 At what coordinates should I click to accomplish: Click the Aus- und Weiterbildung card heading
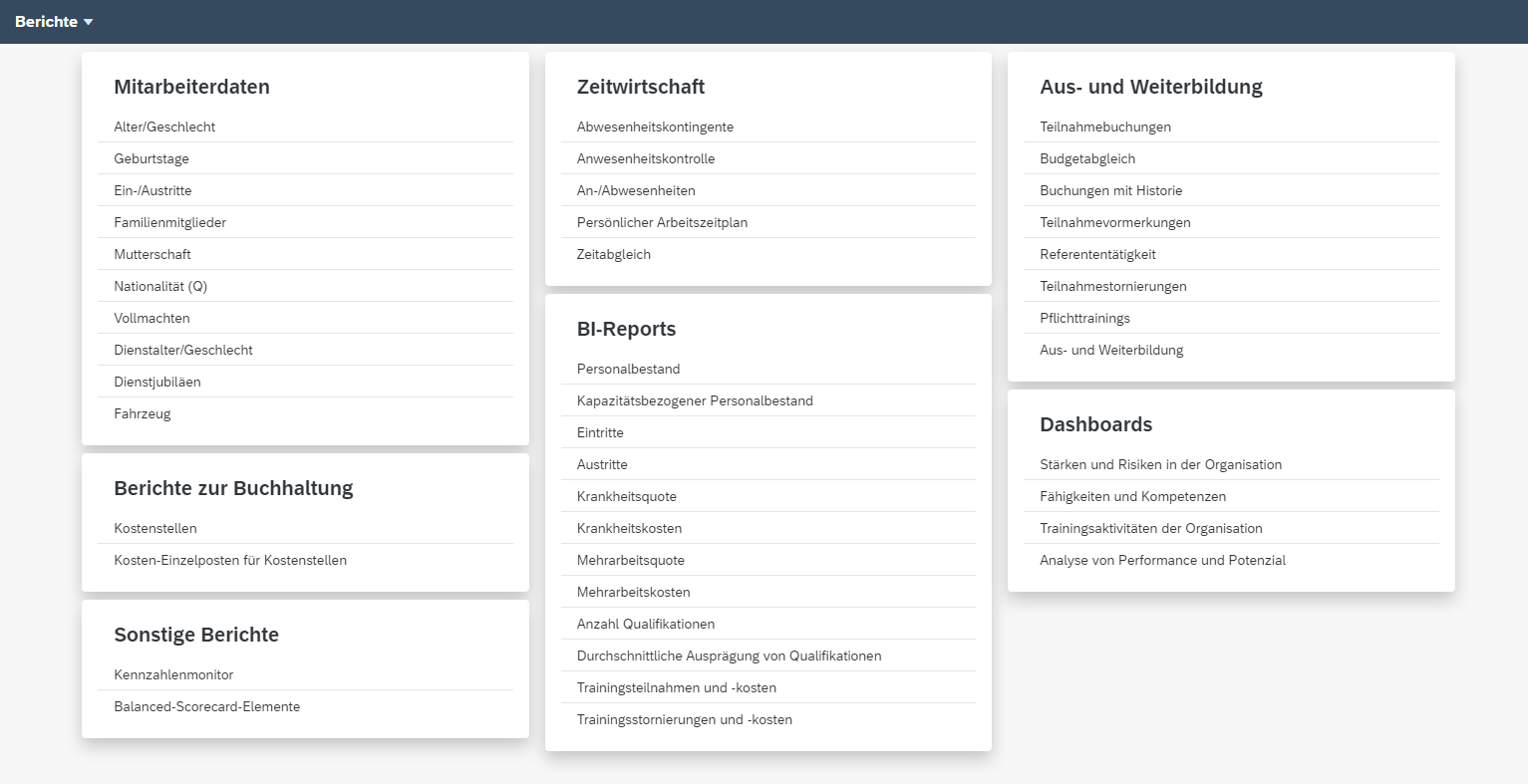coord(1151,87)
